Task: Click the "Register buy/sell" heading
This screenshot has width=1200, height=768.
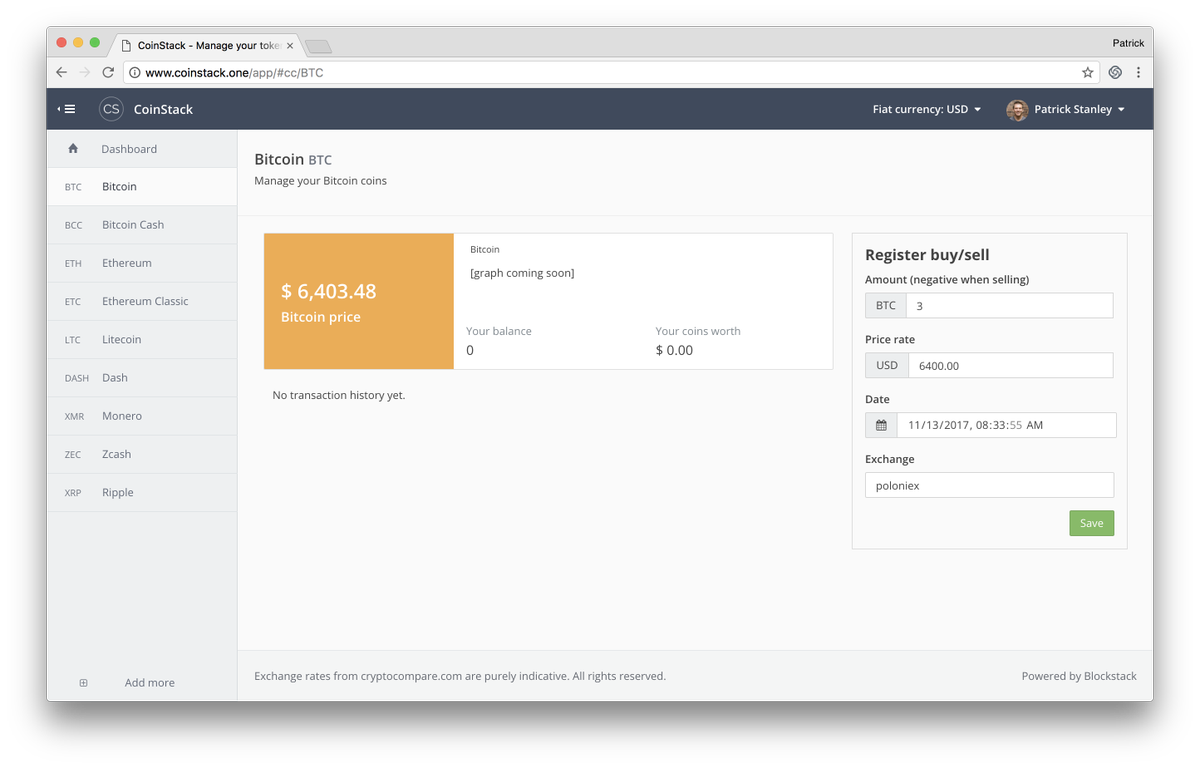Action: coord(927,255)
